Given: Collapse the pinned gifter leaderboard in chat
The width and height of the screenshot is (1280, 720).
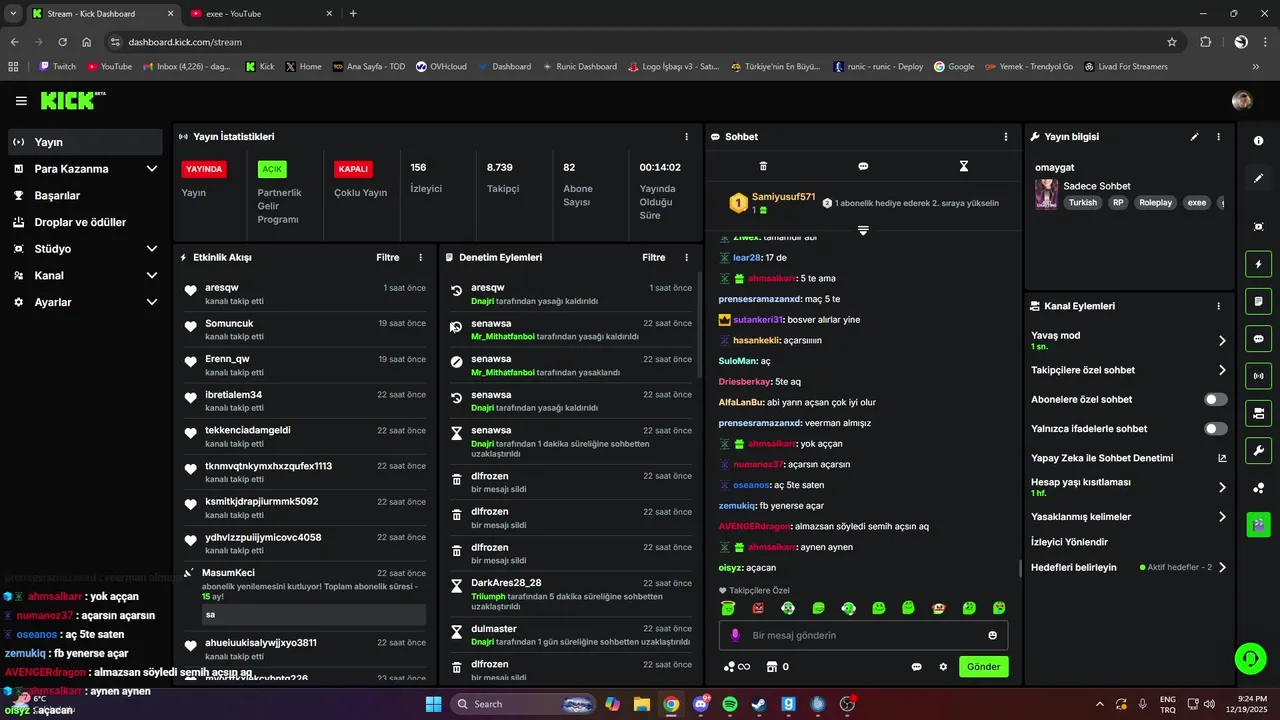Looking at the screenshot, I should coord(863,230).
